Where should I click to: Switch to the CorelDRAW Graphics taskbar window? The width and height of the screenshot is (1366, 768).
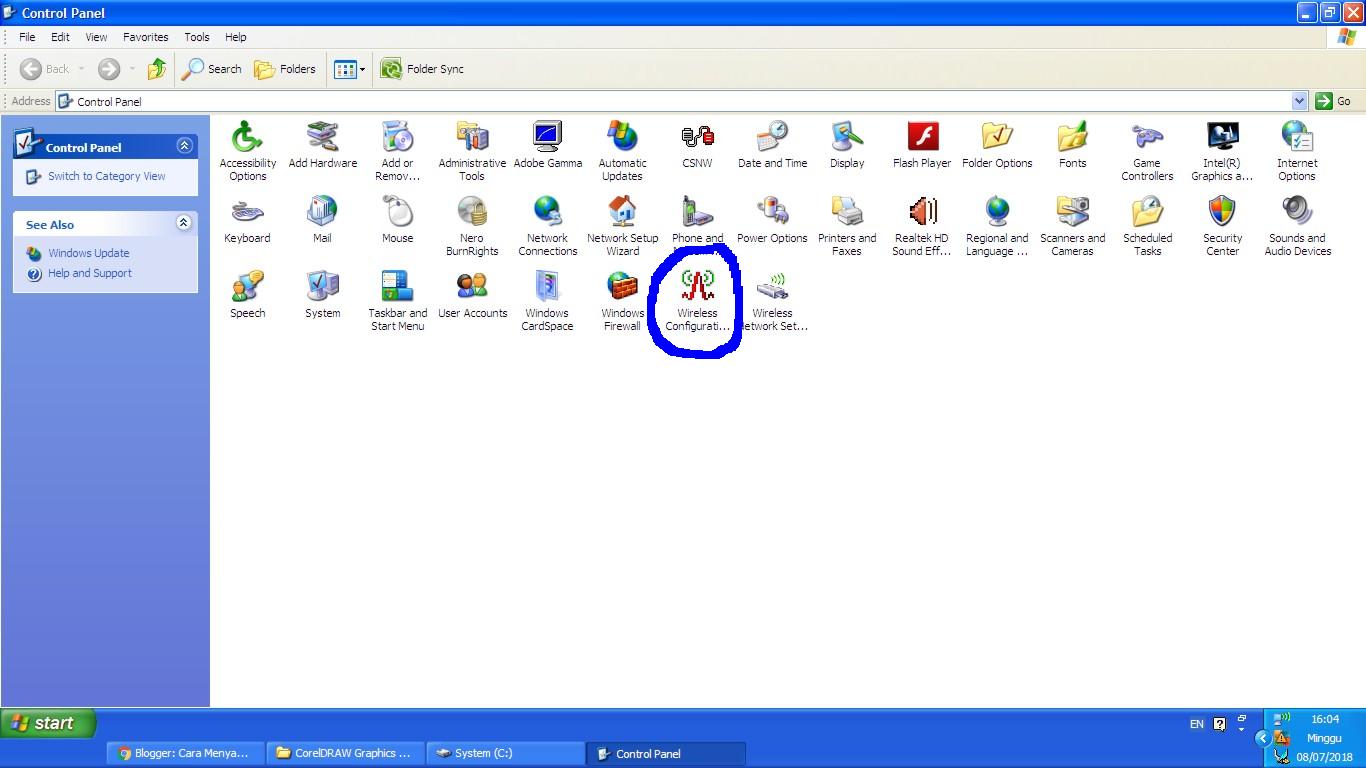(x=345, y=753)
